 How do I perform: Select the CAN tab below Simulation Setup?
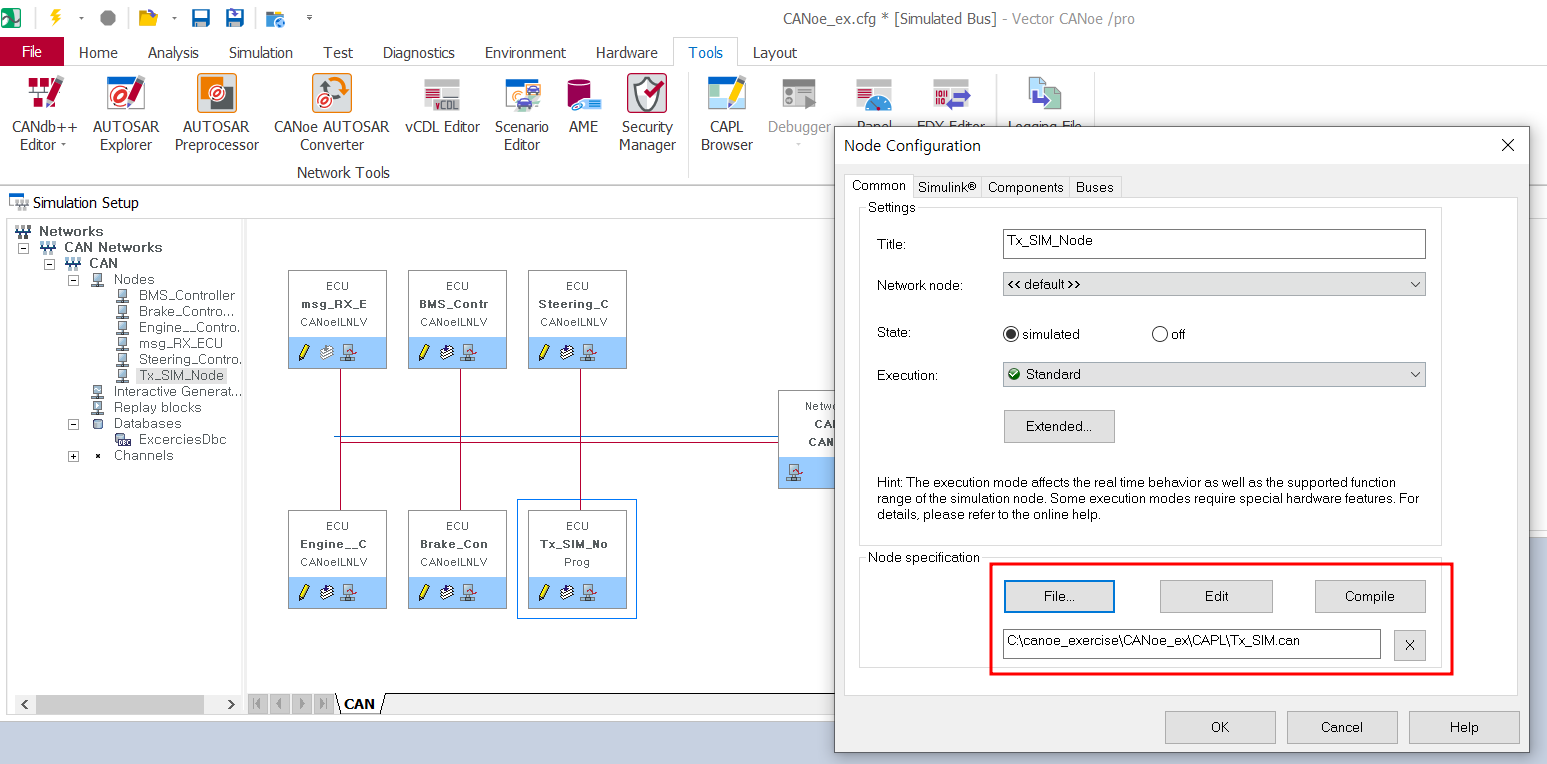(x=359, y=704)
